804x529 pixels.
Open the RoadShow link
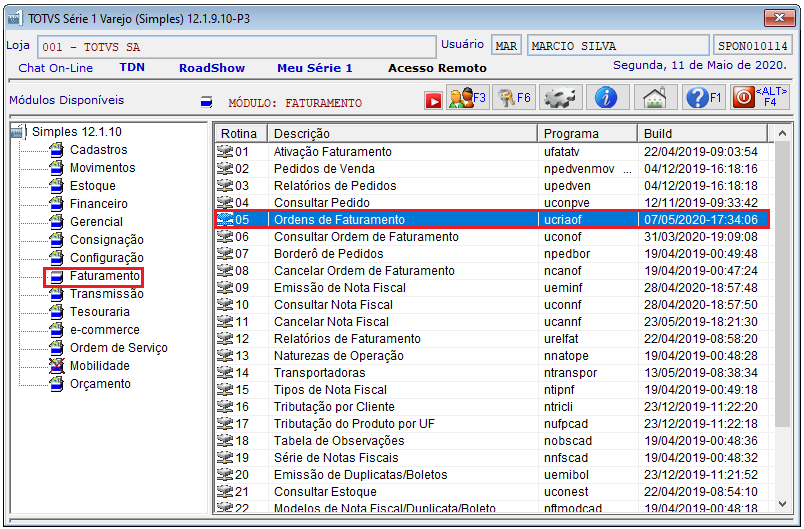212,68
